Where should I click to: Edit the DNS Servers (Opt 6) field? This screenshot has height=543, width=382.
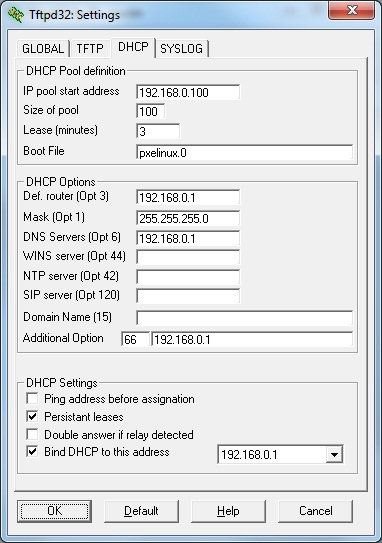188,238
